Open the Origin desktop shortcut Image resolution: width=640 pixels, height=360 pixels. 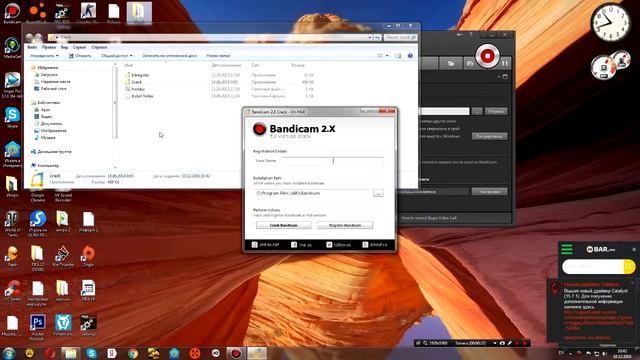pyautogui.click(x=88, y=256)
